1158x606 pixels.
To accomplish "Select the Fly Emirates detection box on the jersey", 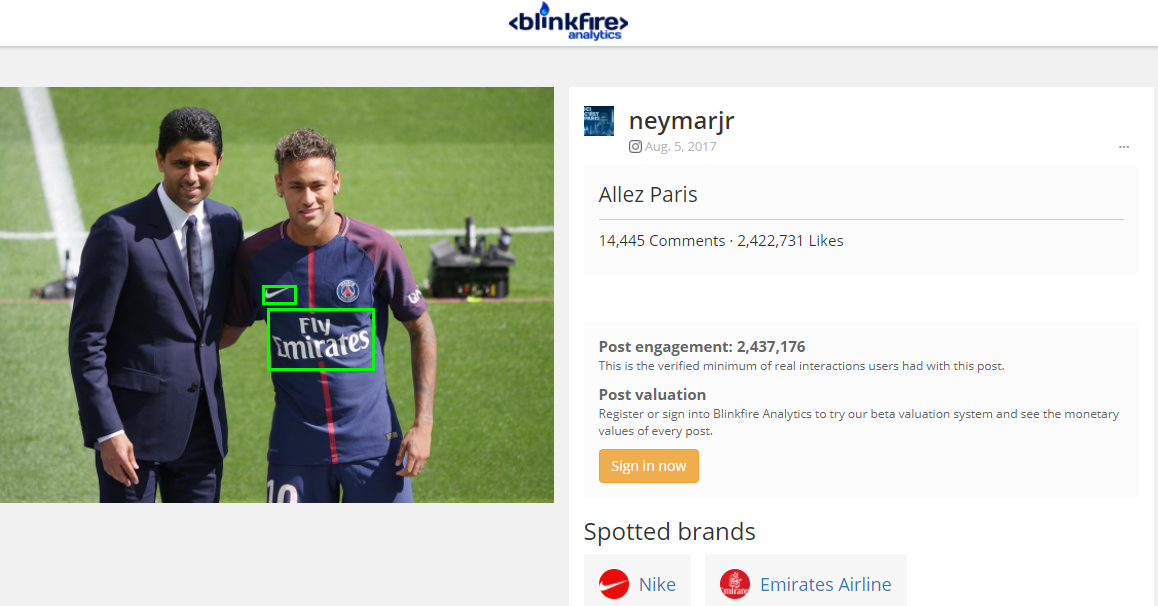I will [x=321, y=339].
